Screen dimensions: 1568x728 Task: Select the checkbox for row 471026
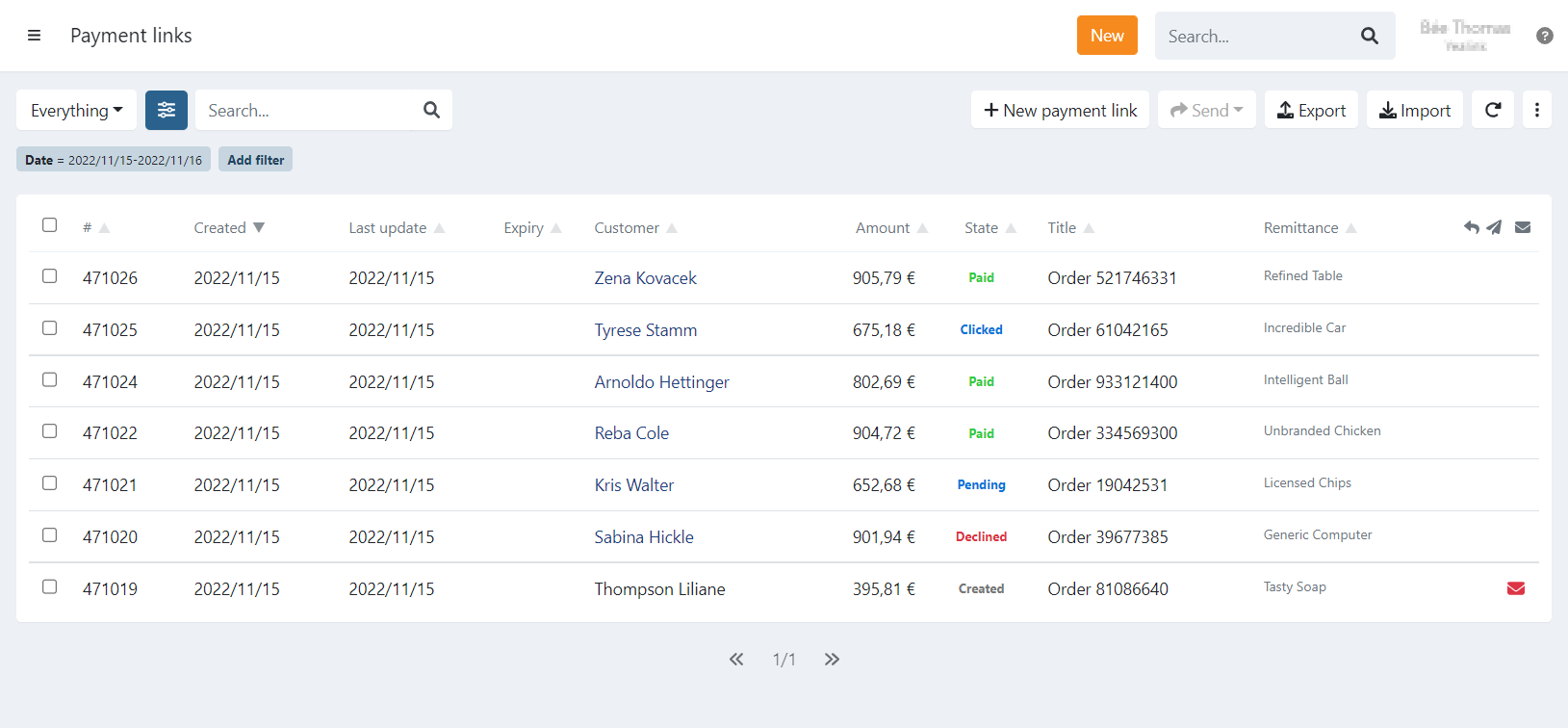click(50, 276)
